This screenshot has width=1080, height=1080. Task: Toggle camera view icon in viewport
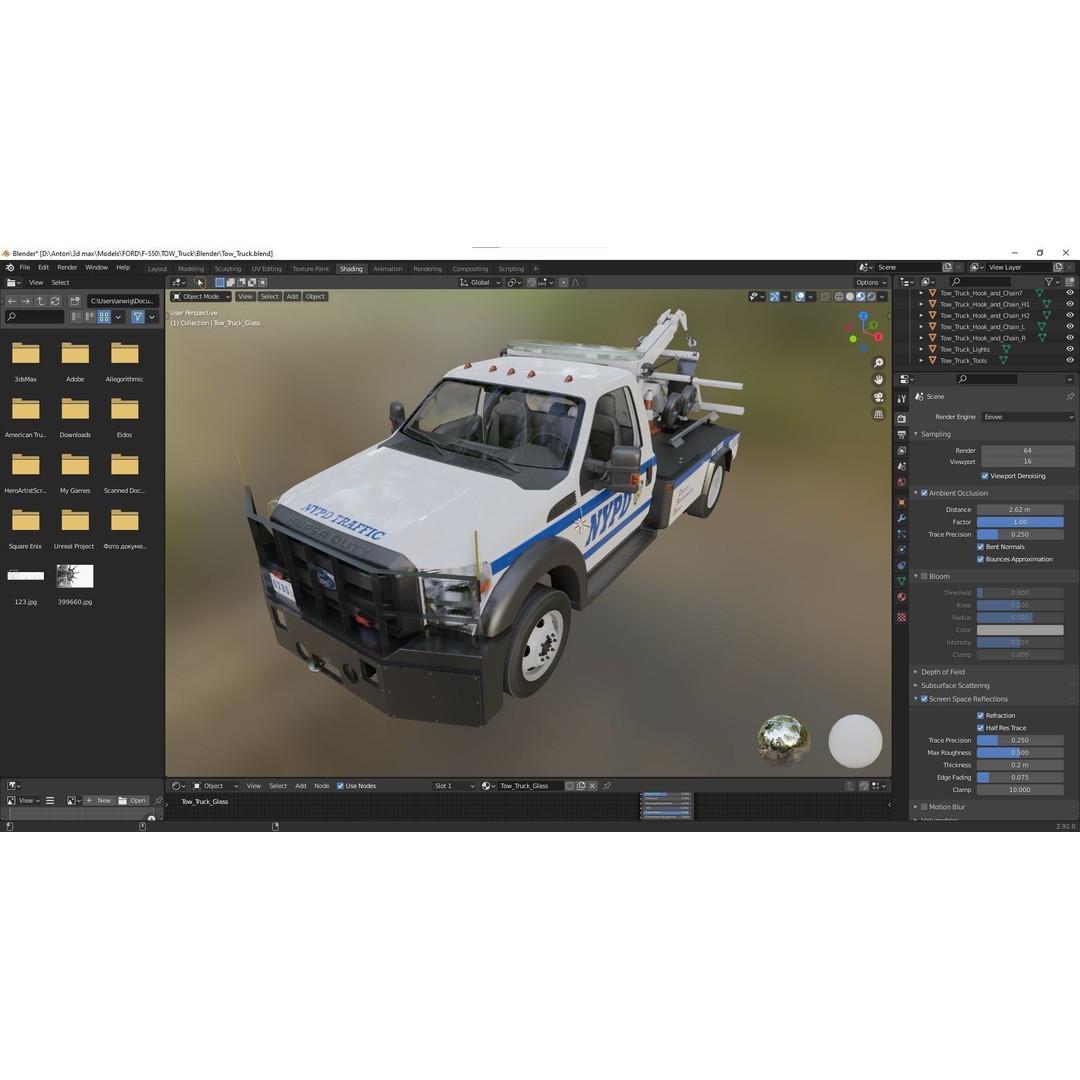878,397
